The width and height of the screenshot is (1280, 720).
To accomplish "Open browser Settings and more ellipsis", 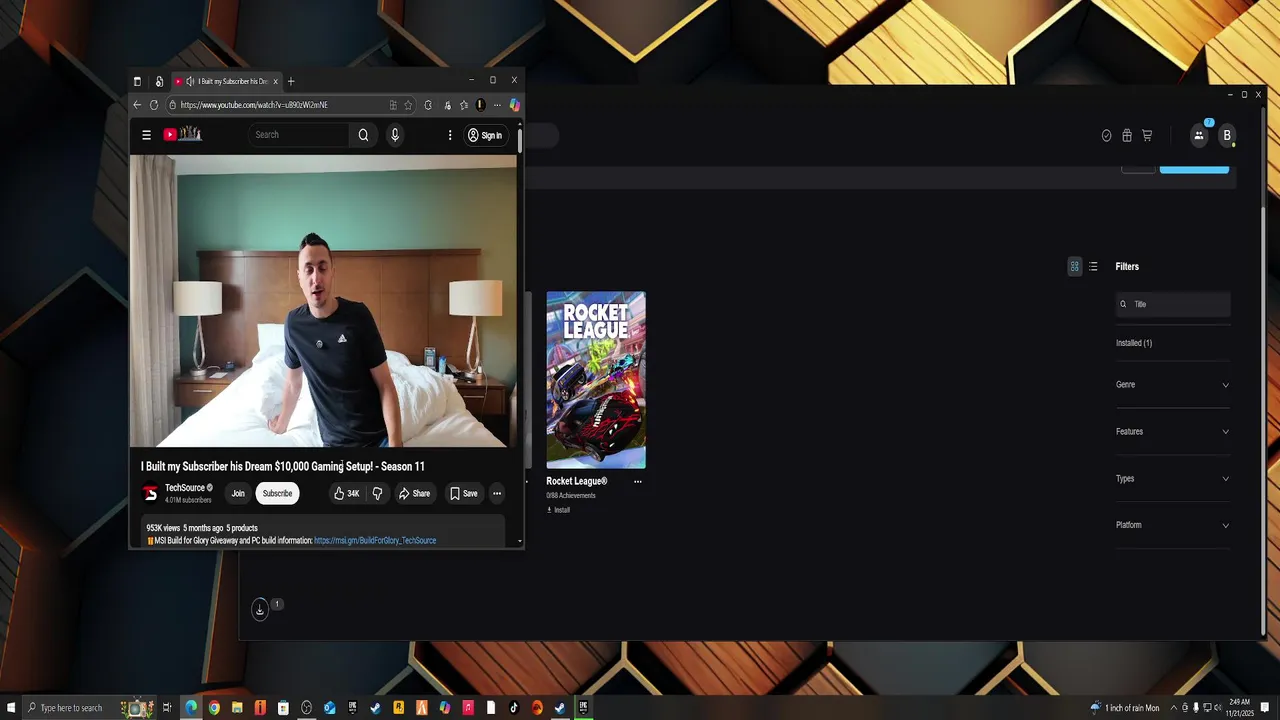I will 497,105.
